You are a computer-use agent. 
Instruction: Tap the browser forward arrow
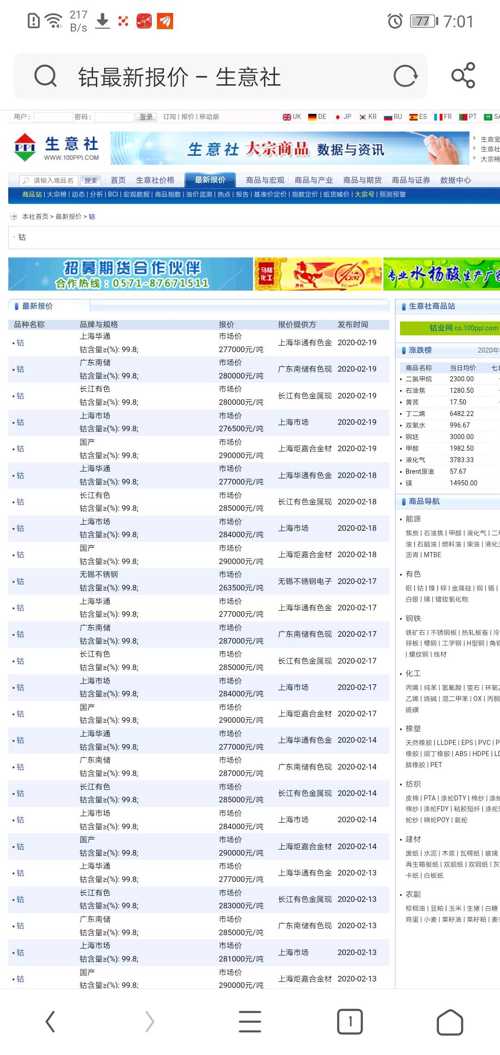pos(149,1021)
